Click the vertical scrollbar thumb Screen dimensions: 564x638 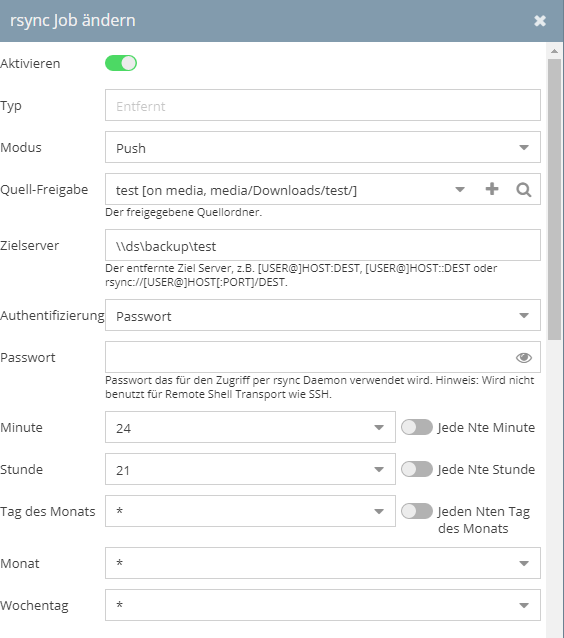click(554, 199)
